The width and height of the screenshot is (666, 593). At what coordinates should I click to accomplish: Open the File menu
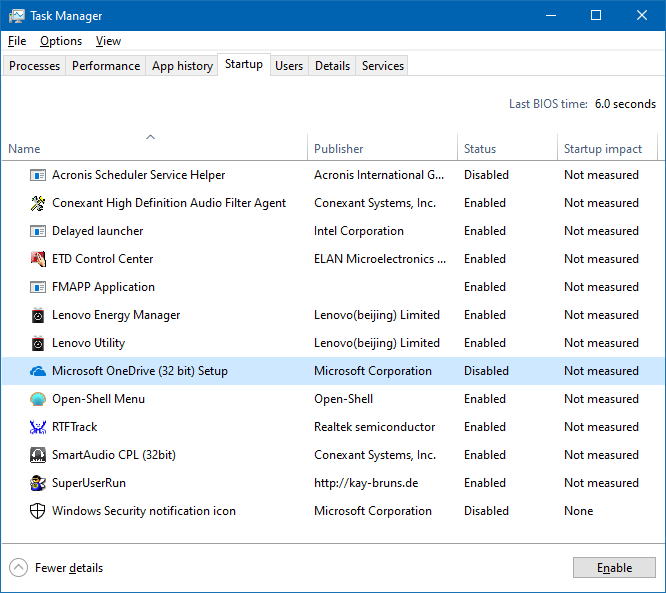17,41
